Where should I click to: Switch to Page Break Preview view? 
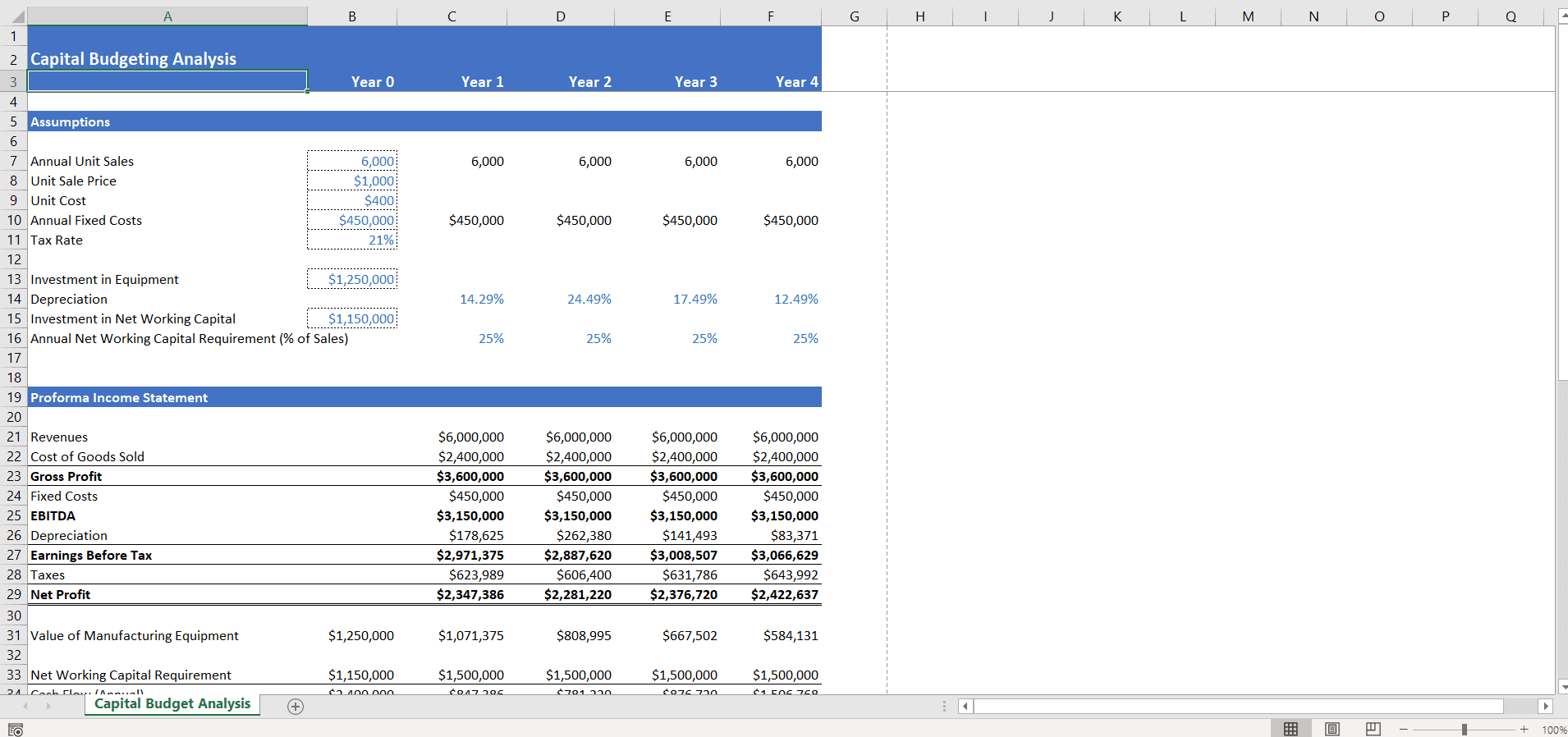pyautogui.click(x=1373, y=729)
